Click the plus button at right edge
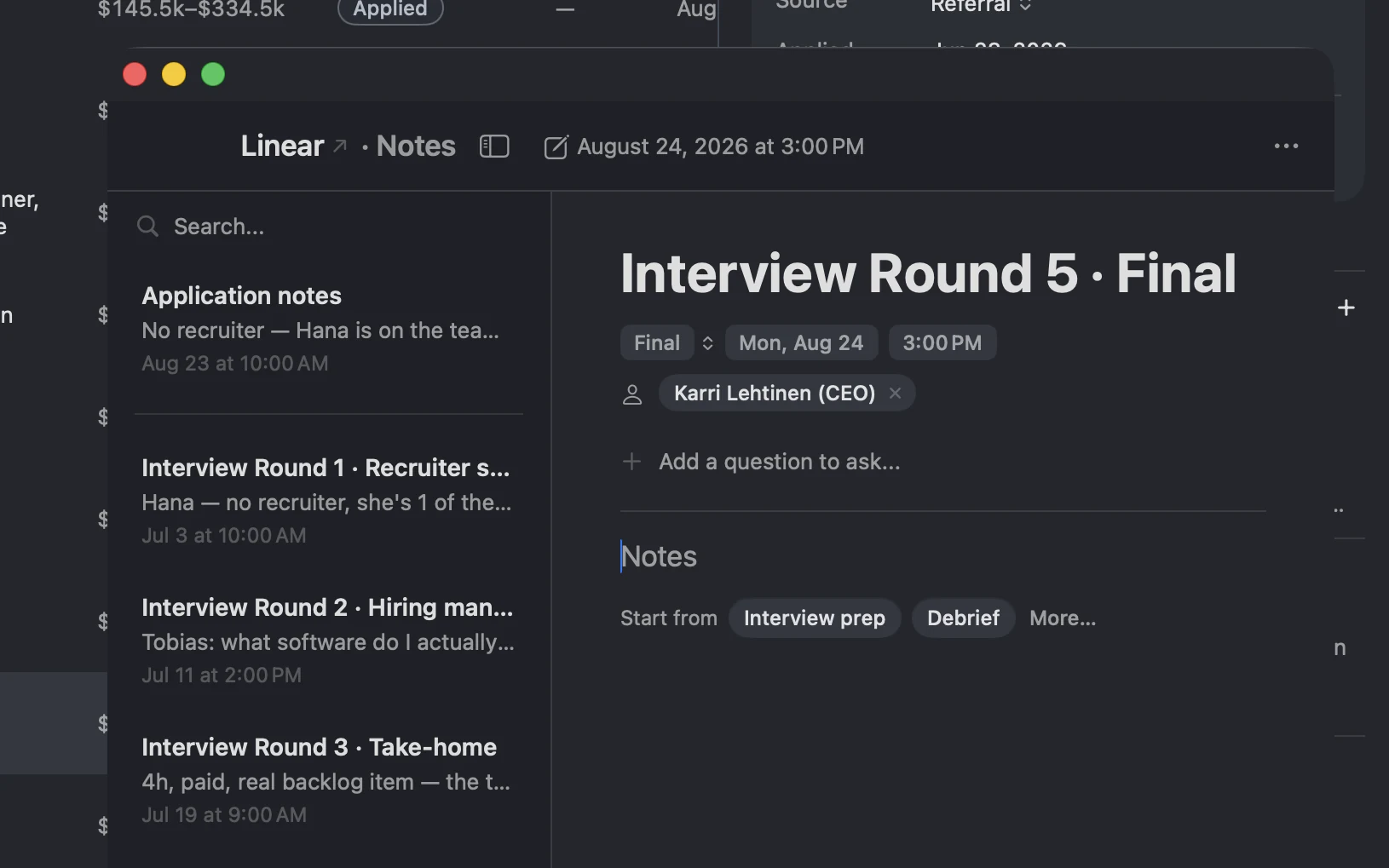 coord(1346,308)
